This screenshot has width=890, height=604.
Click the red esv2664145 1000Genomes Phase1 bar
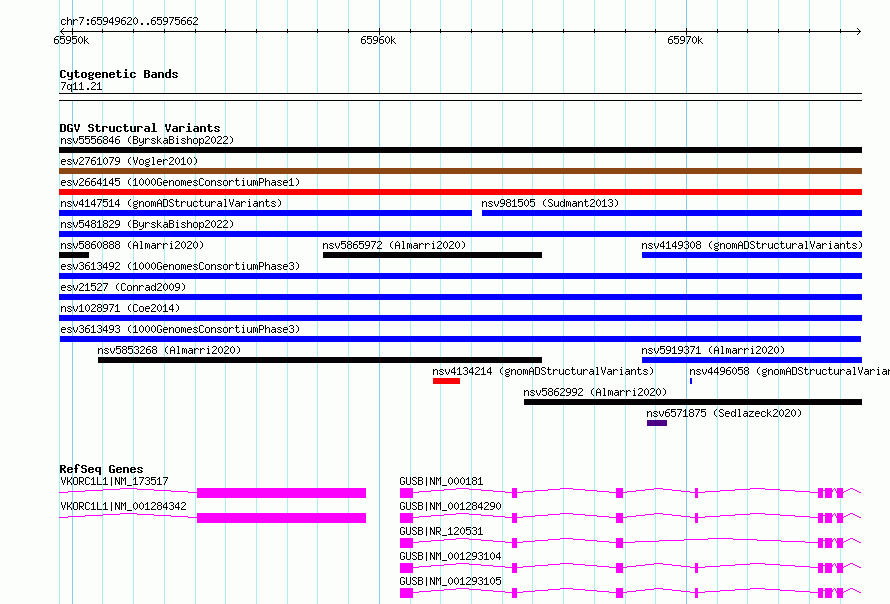(460, 192)
